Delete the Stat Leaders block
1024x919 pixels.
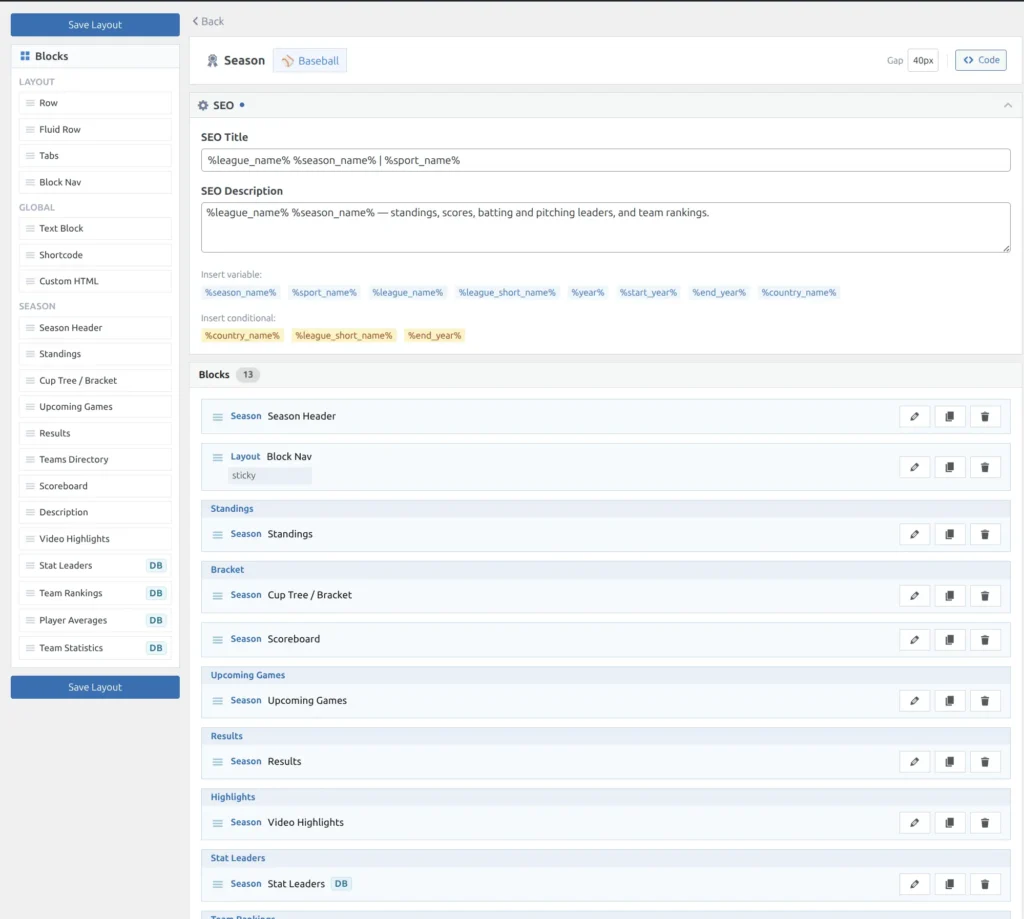(985, 884)
